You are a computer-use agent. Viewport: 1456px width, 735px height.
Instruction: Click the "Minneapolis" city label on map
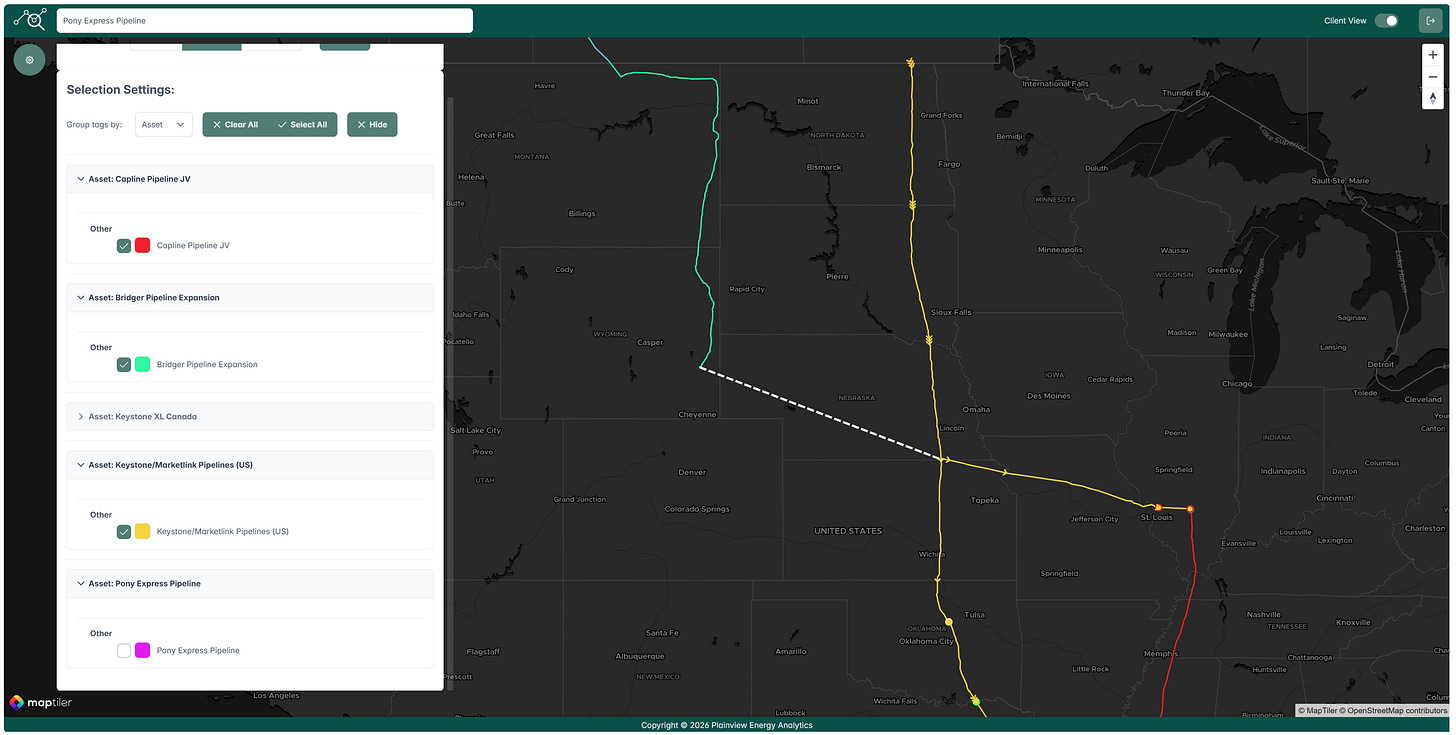click(1062, 249)
